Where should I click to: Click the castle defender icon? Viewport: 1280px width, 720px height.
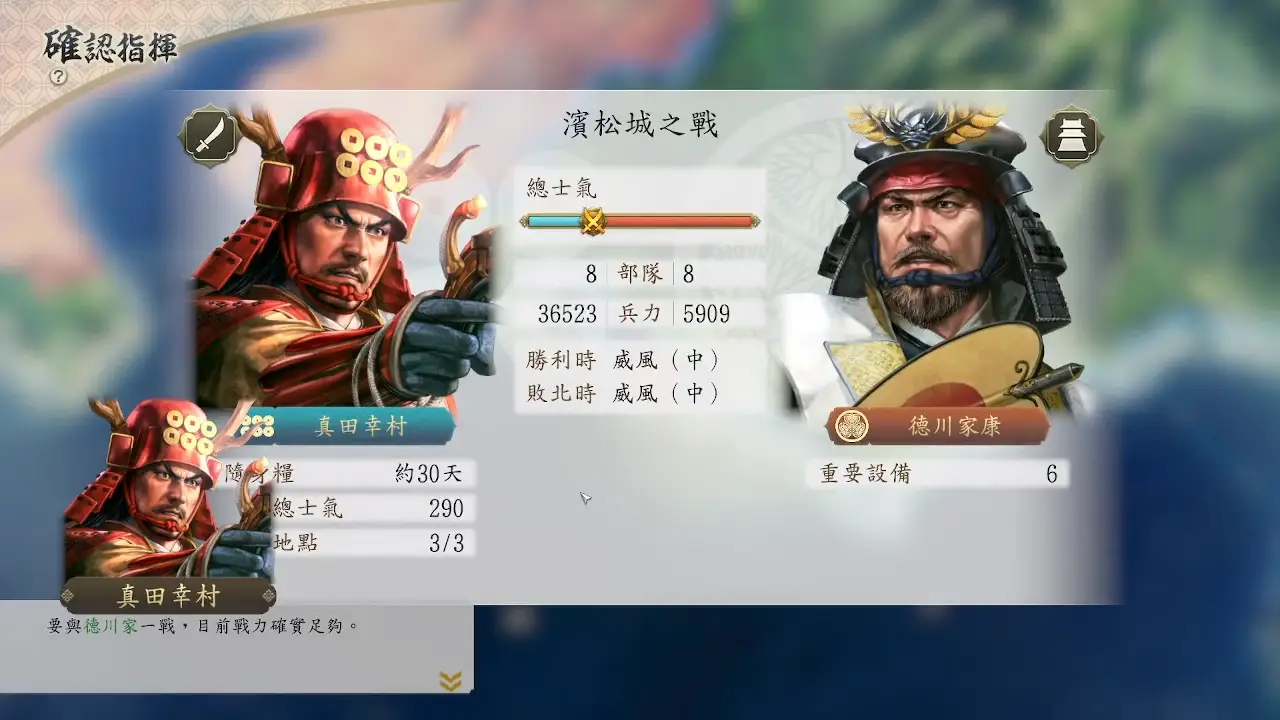coord(1071,136)
